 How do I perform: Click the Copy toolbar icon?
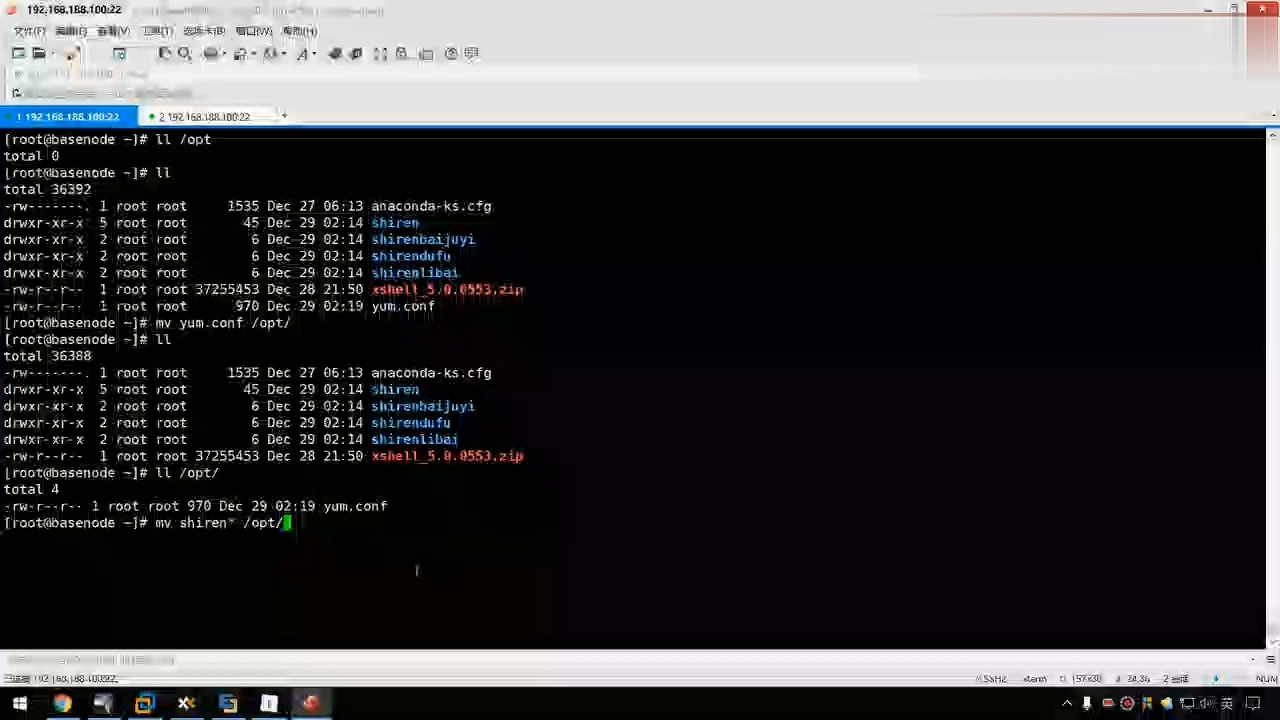[x=165, y=54]
